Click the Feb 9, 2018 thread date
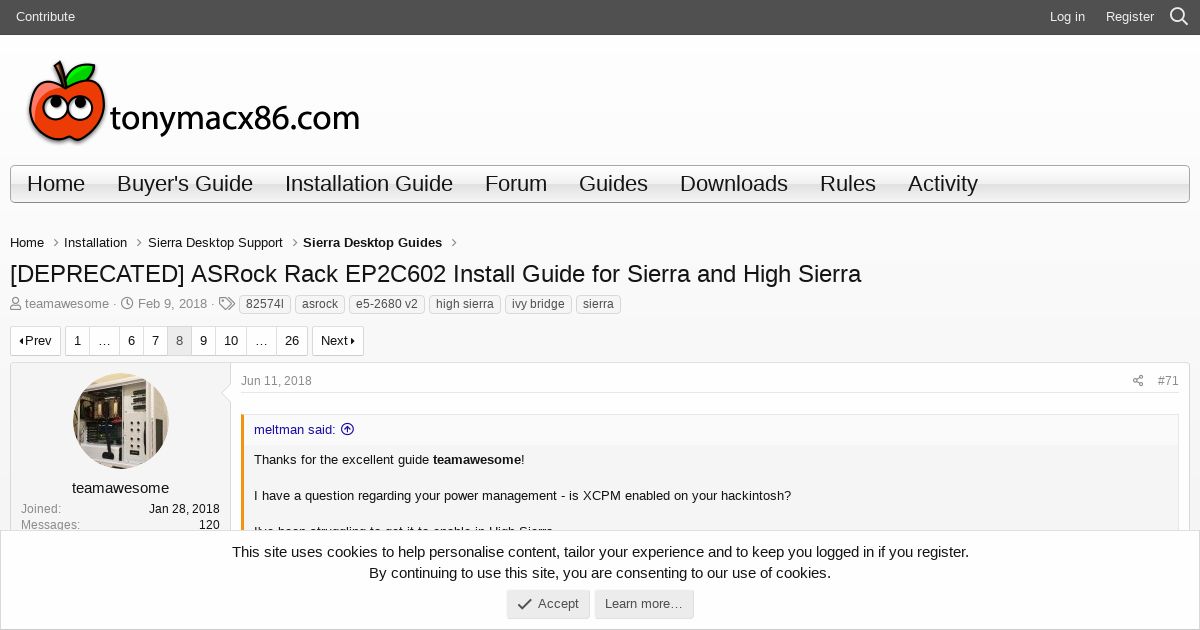 (172, 304)
